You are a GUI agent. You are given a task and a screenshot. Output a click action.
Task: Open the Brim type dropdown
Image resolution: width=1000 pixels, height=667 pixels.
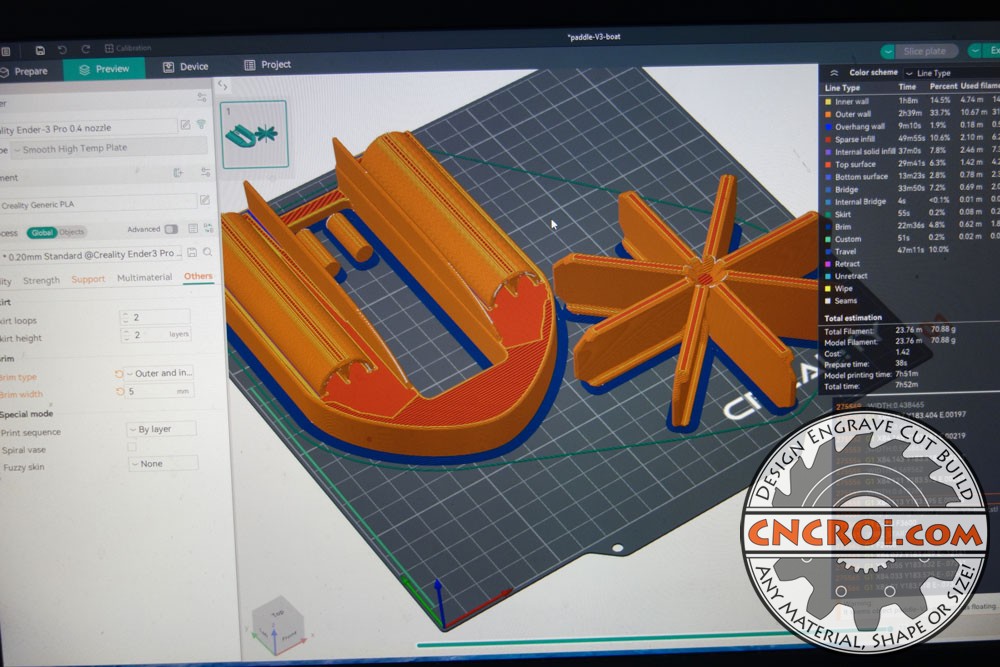pyautogui.click(x=159, y=373)
